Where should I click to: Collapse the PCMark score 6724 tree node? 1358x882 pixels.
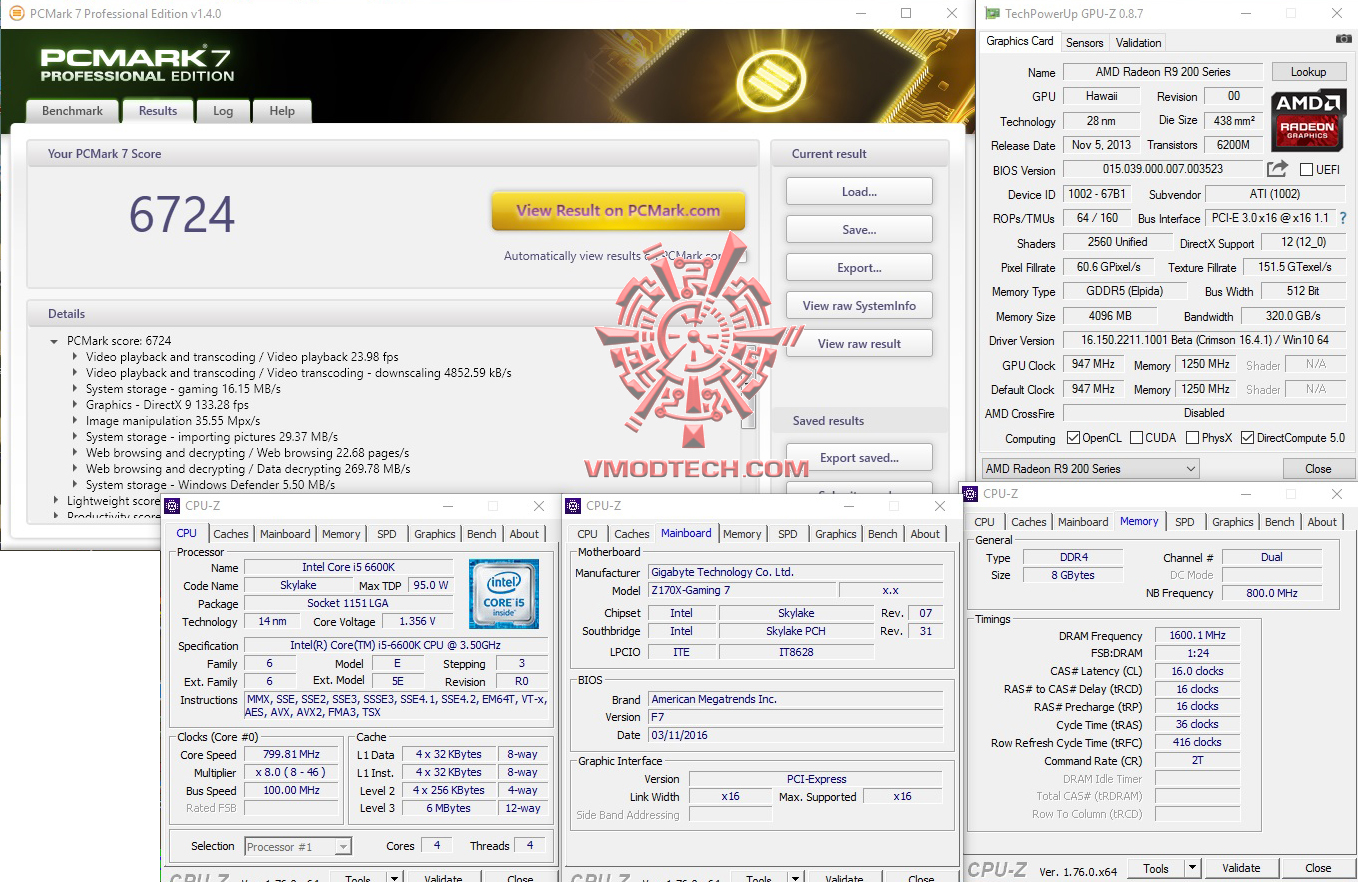pyautogui.click(x=54, y=341)
